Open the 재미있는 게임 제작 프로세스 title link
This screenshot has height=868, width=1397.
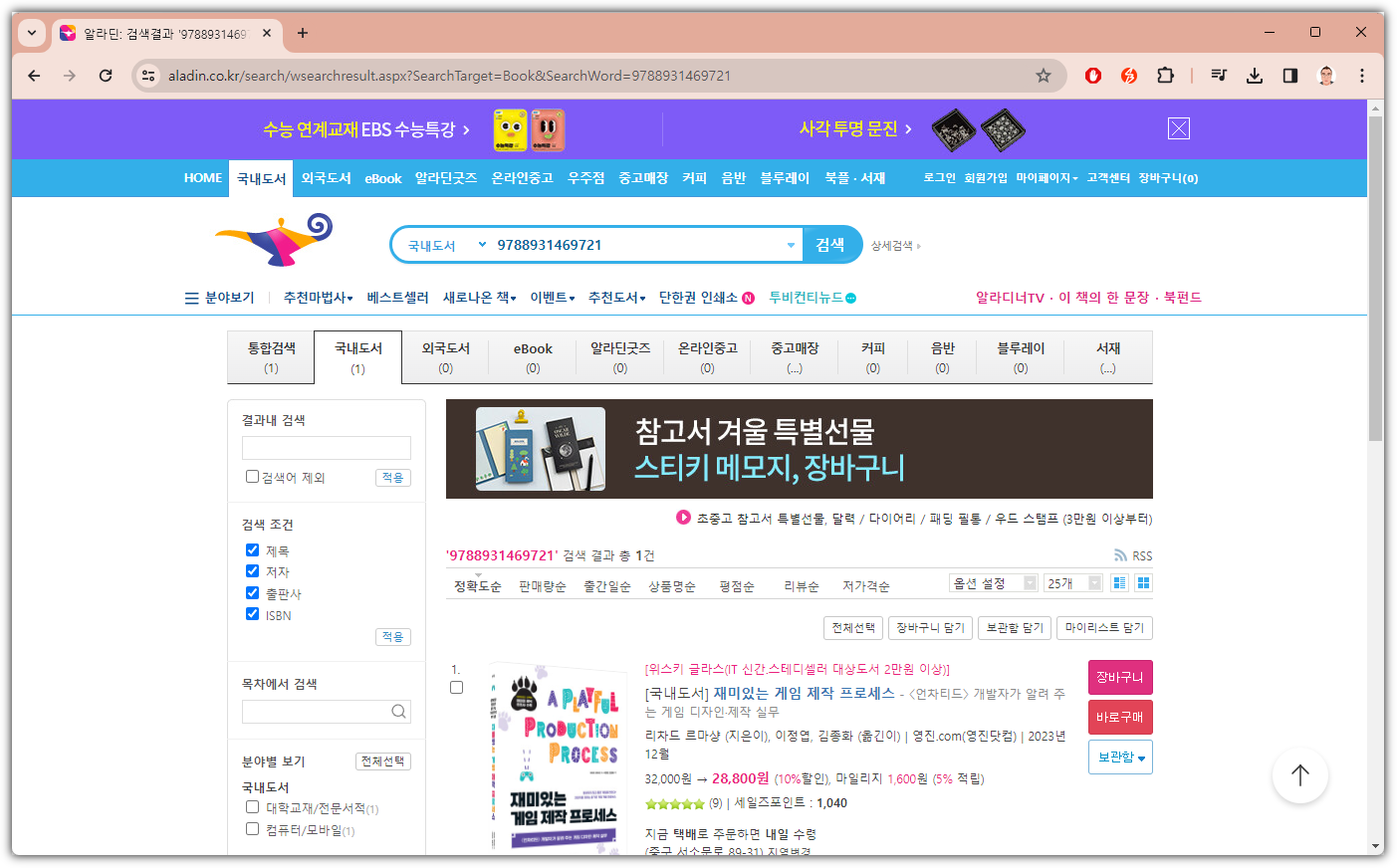coord(805,693)
